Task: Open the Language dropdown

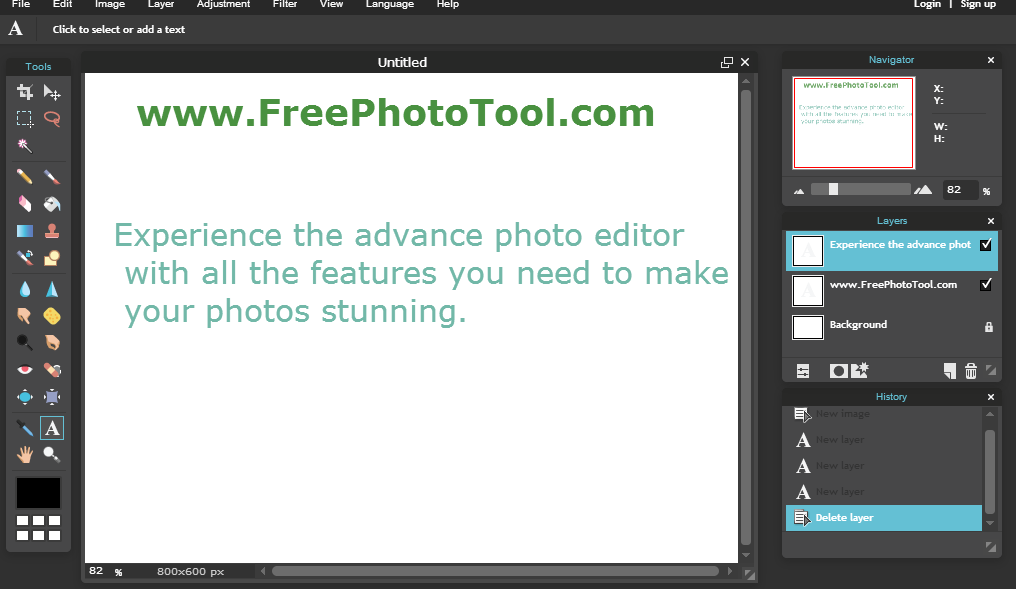Action: pyautogui.click(x=389, y=5)
